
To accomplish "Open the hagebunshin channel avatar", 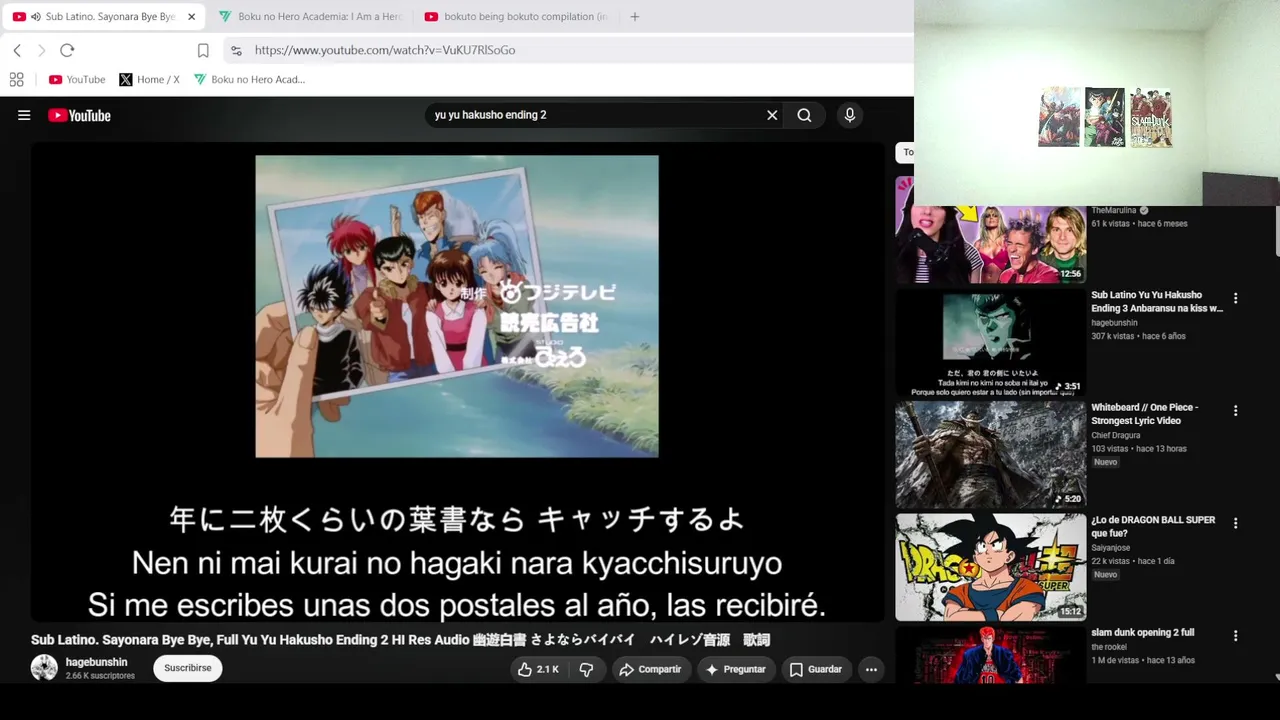I will [44, 668].
